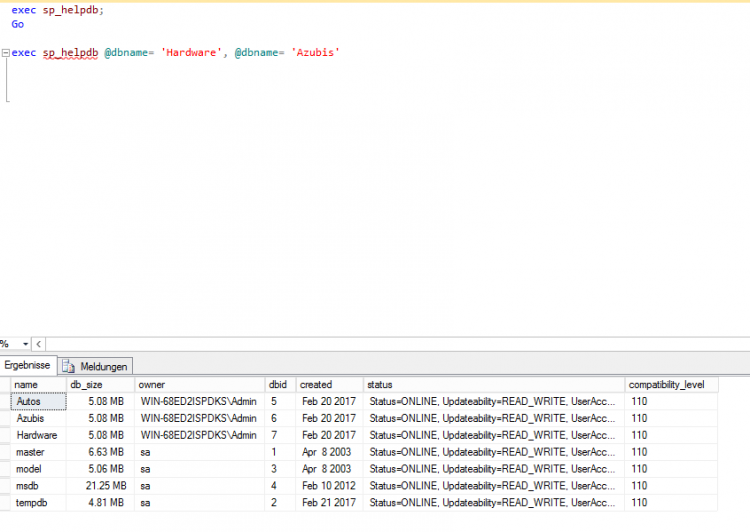Select the master name cell
Image resolution: width=750 pixels, height=532 pixels.
pos(38,452)
